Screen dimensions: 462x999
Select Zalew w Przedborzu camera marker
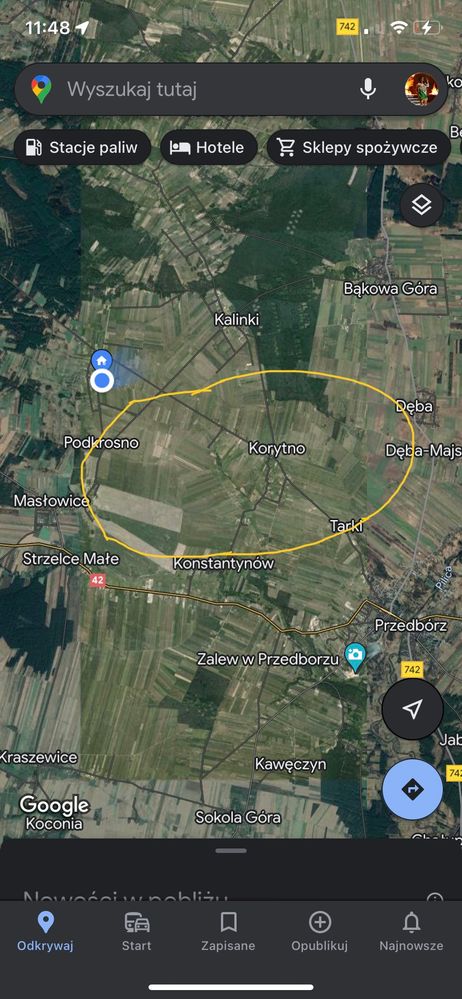tap(355, 656)
